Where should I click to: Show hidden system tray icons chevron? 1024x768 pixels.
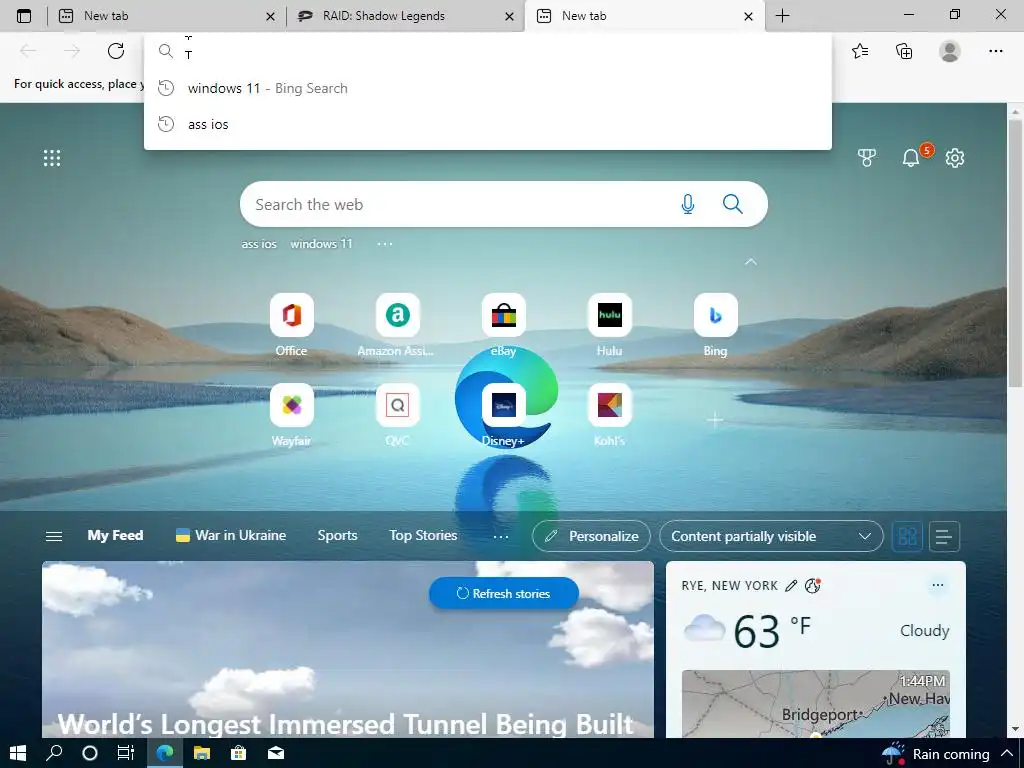1006,753
